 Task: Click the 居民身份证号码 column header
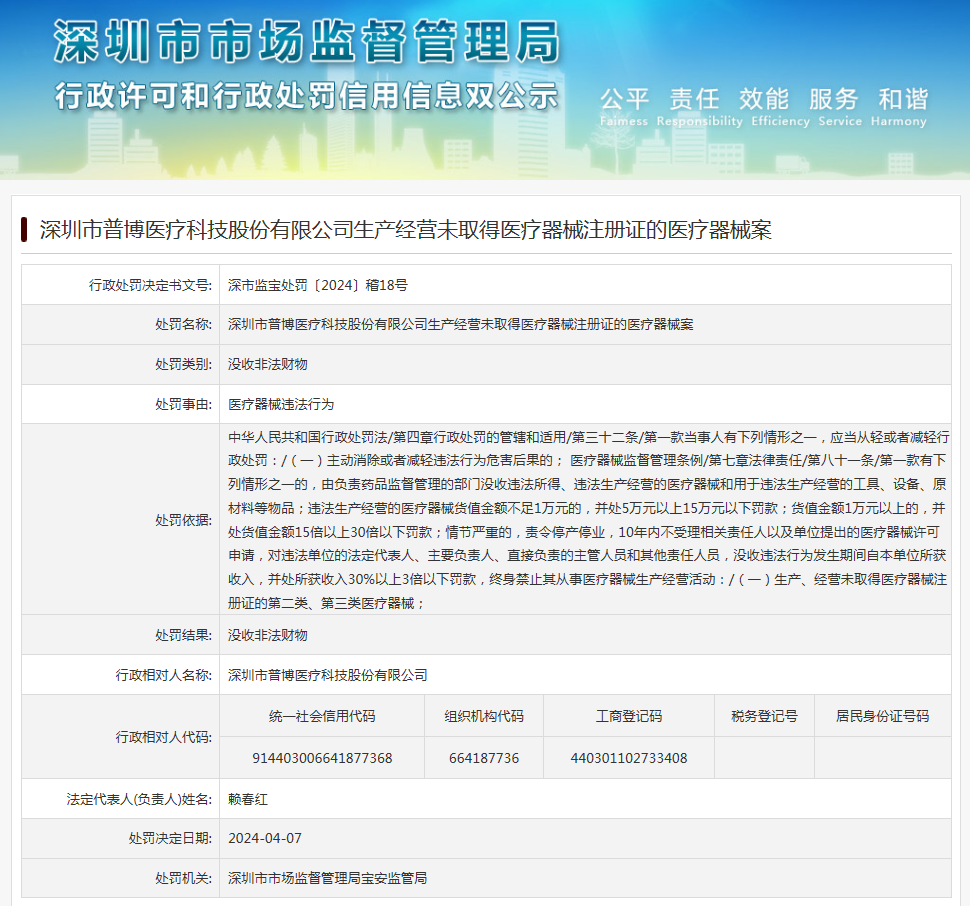coord(883,716)
